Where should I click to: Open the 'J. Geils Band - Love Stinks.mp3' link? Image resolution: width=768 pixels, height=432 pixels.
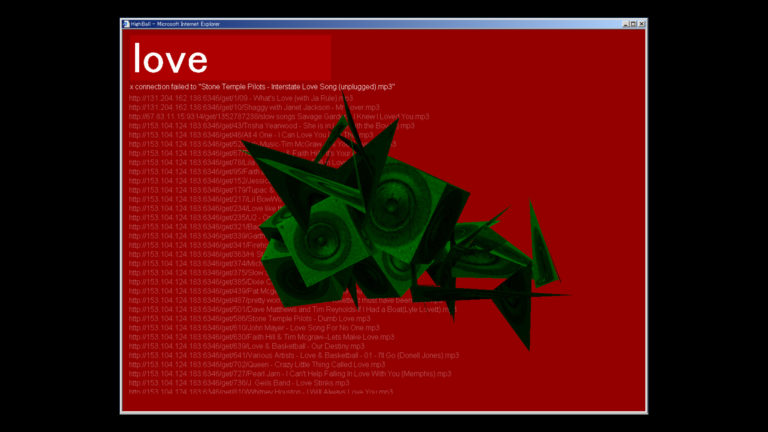(239, 383)
